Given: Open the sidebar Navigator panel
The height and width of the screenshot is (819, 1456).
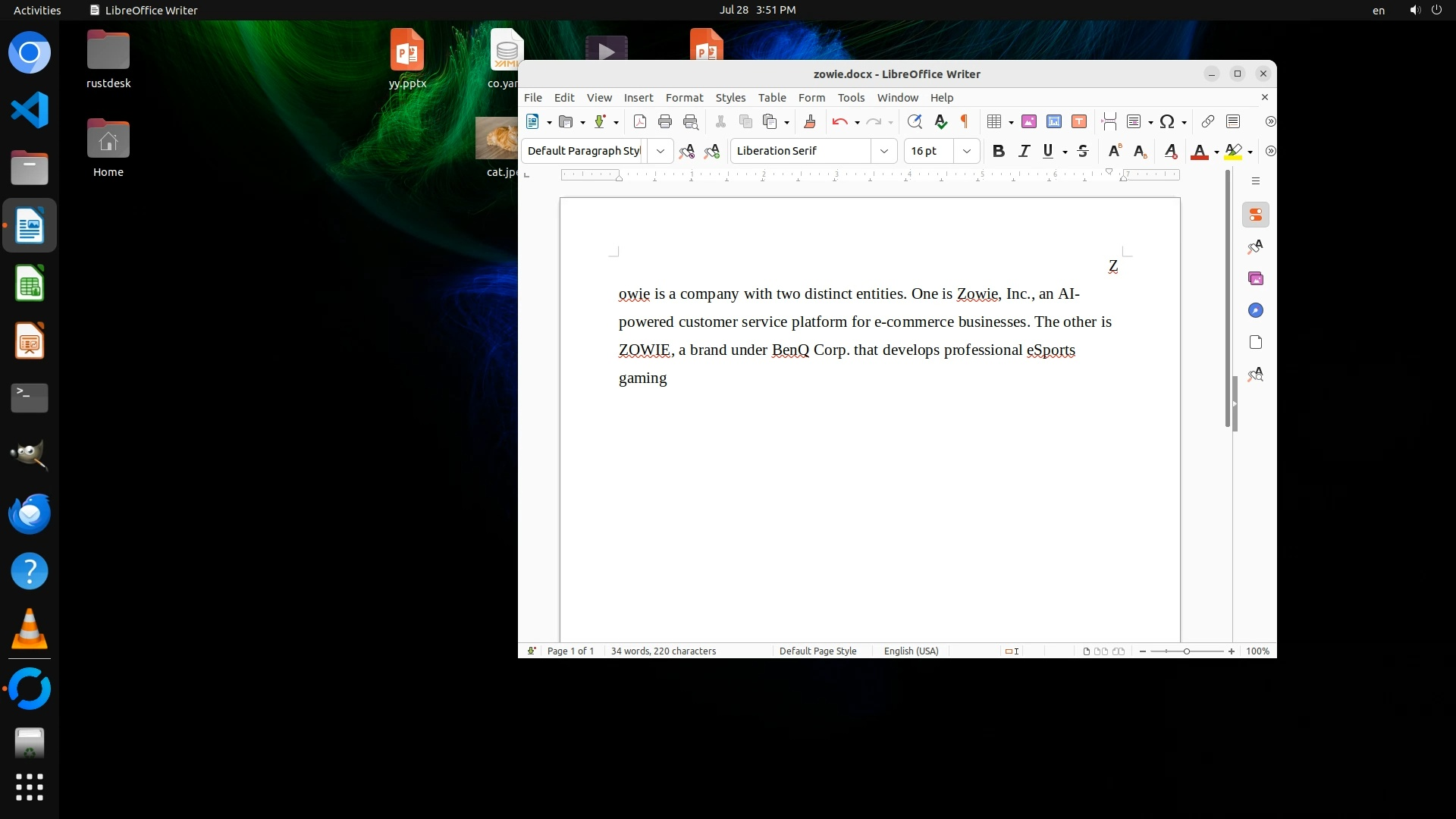Looking at the screenshot, I should (x=1256, y=311).
